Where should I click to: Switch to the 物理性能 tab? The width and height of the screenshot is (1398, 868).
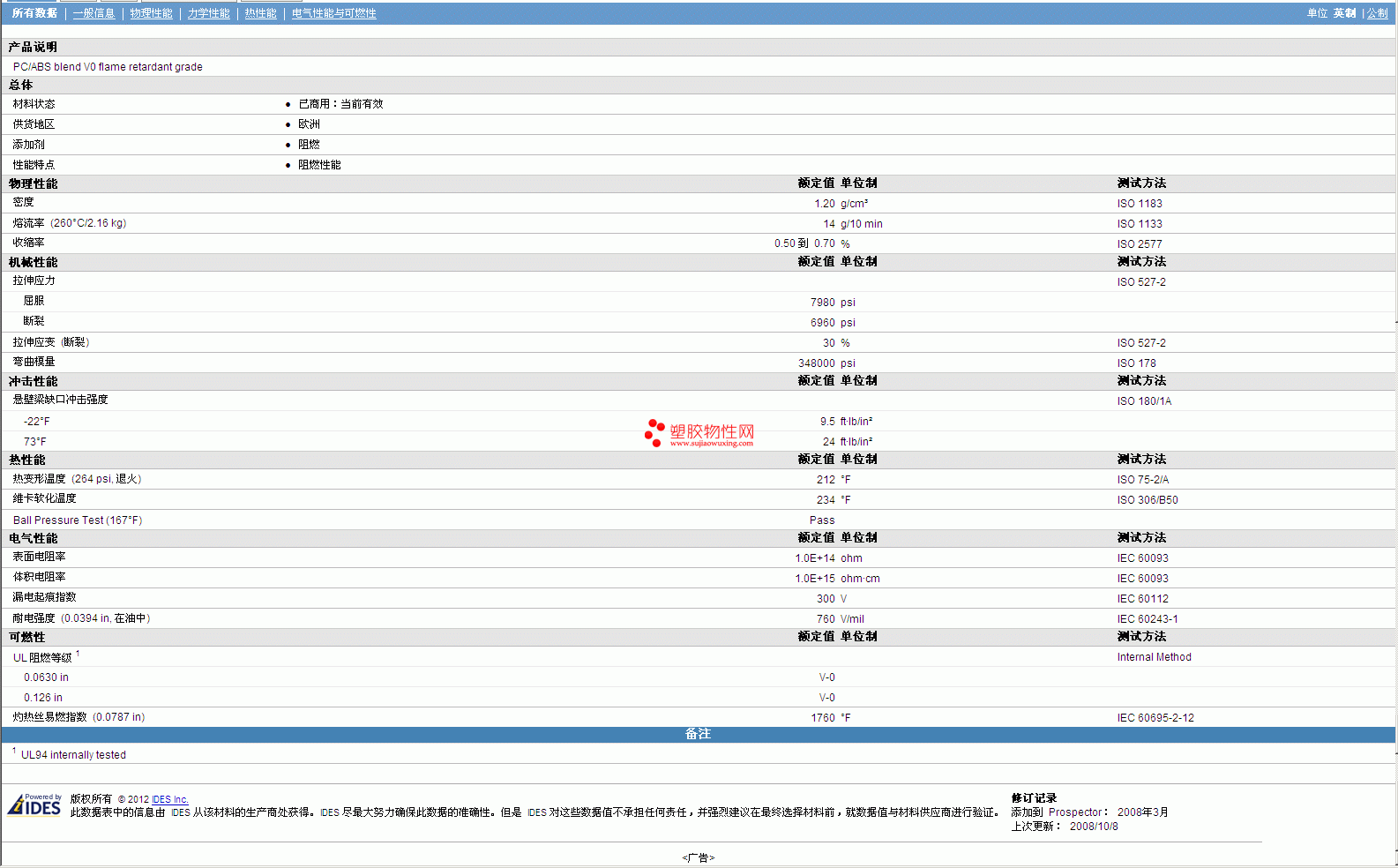point(151,13)
